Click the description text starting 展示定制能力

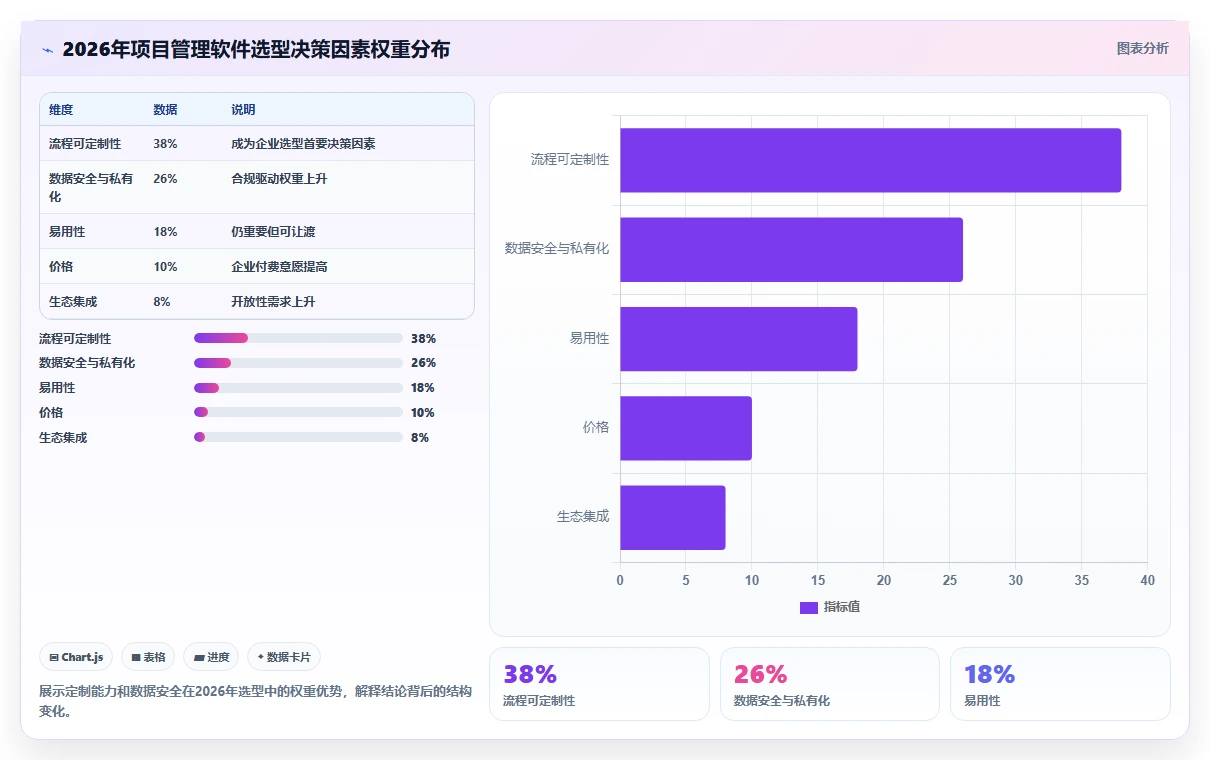coord(255,701)
